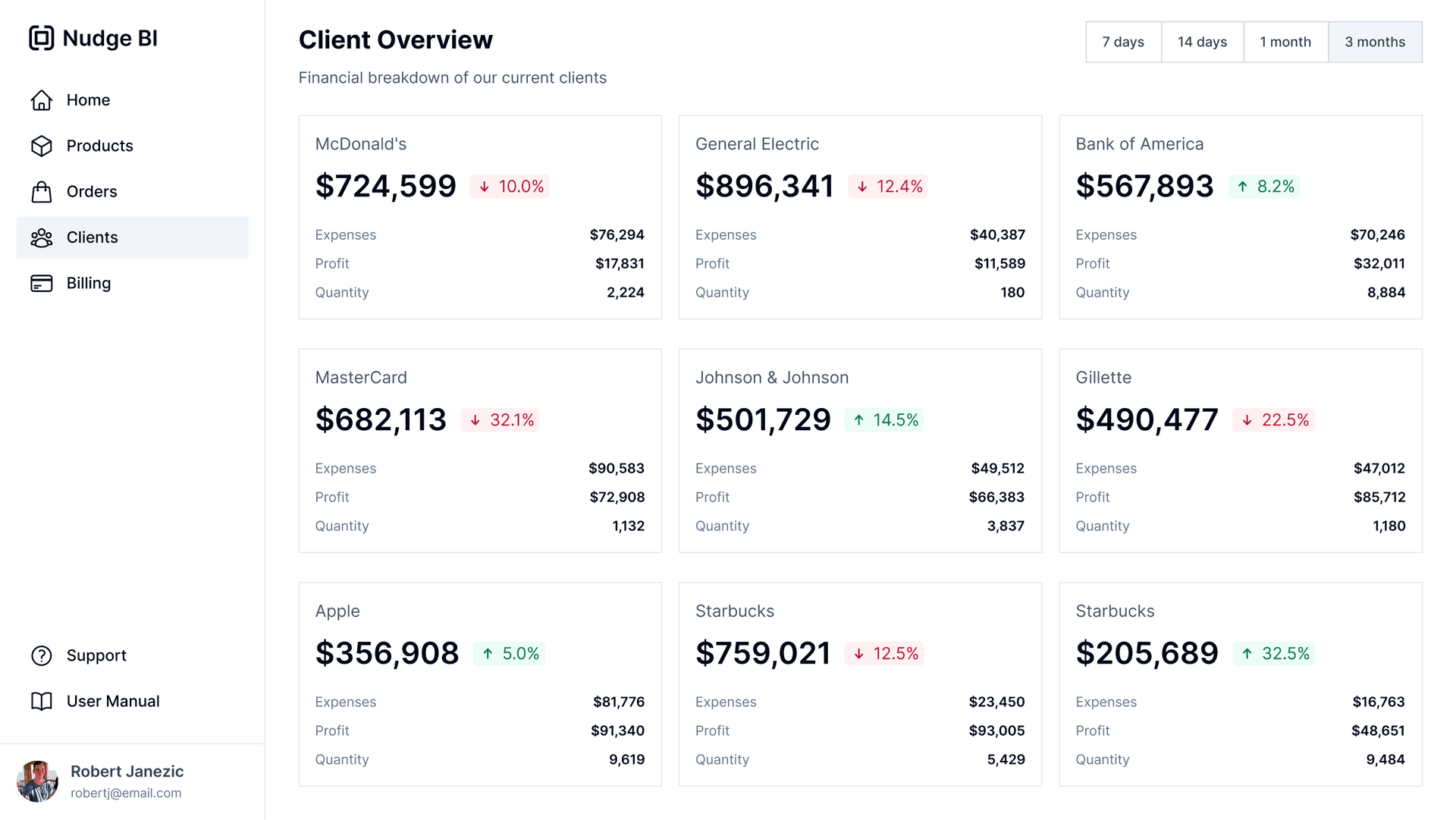Open Products via the box icon
The image size is (1456, 820).
[x=42, y=146]
